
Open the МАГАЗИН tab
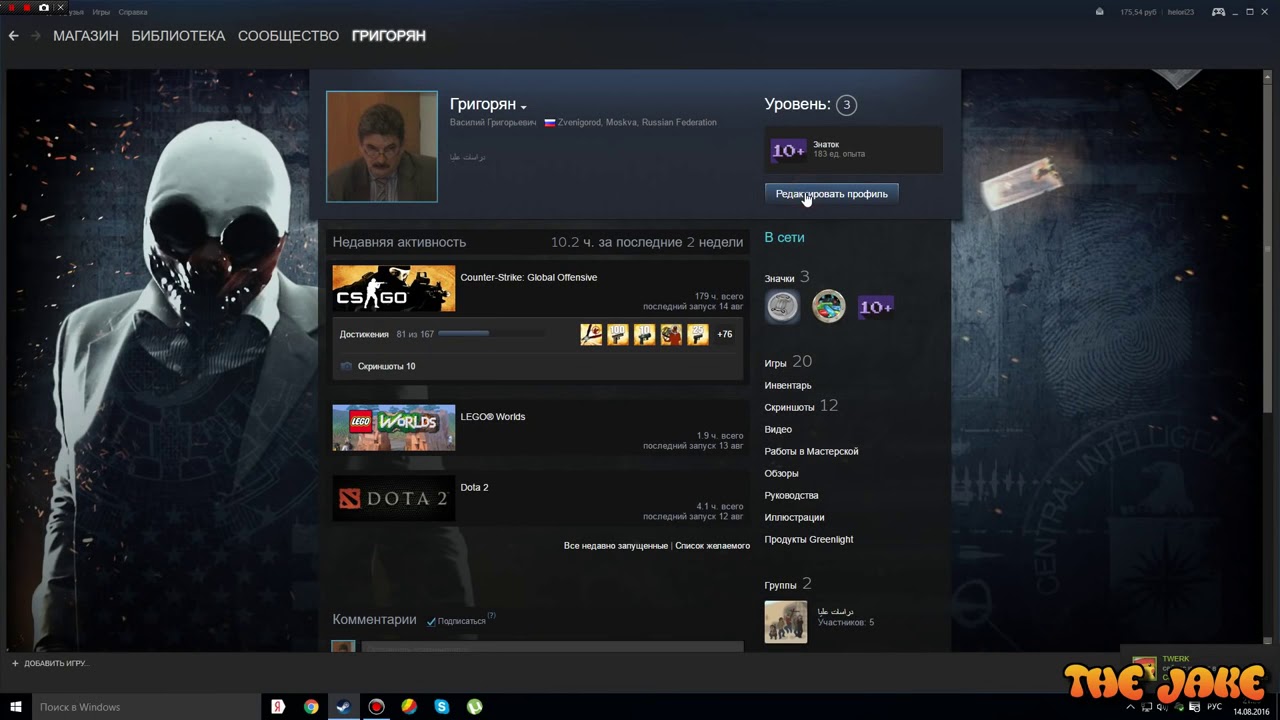(86, 35)
